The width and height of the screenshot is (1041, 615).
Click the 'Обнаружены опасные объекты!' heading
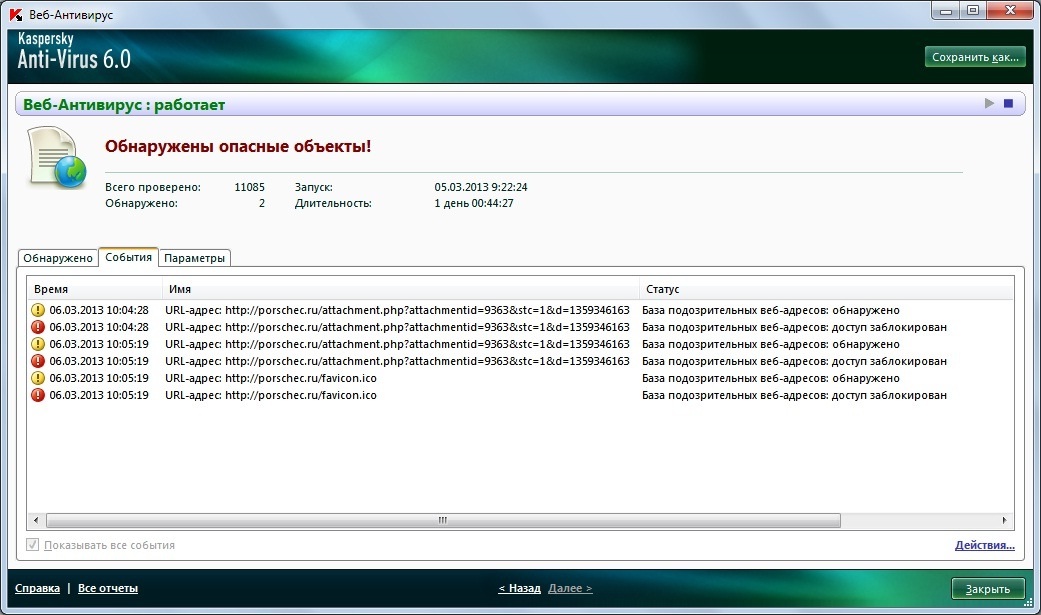click(238, 146)
